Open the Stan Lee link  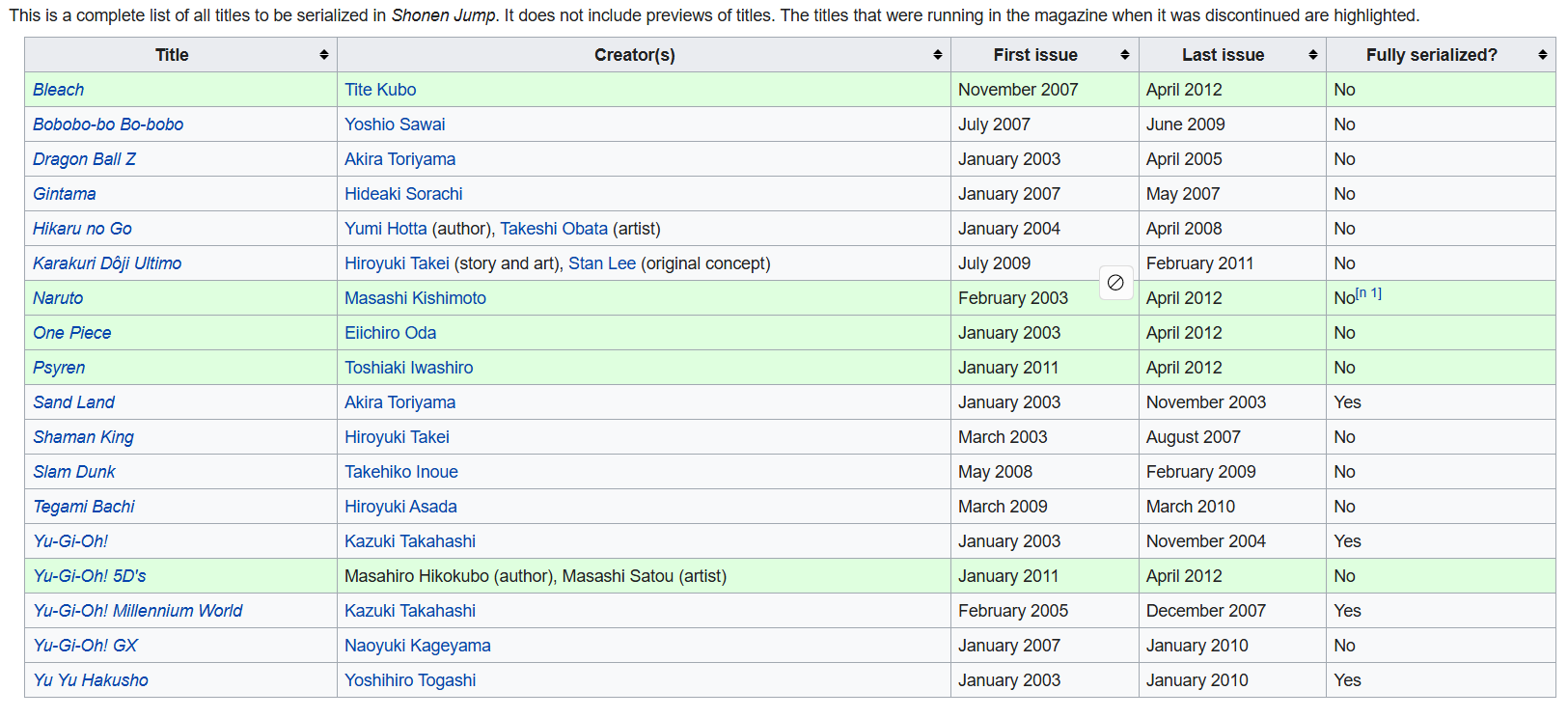(x=602, y=263)
